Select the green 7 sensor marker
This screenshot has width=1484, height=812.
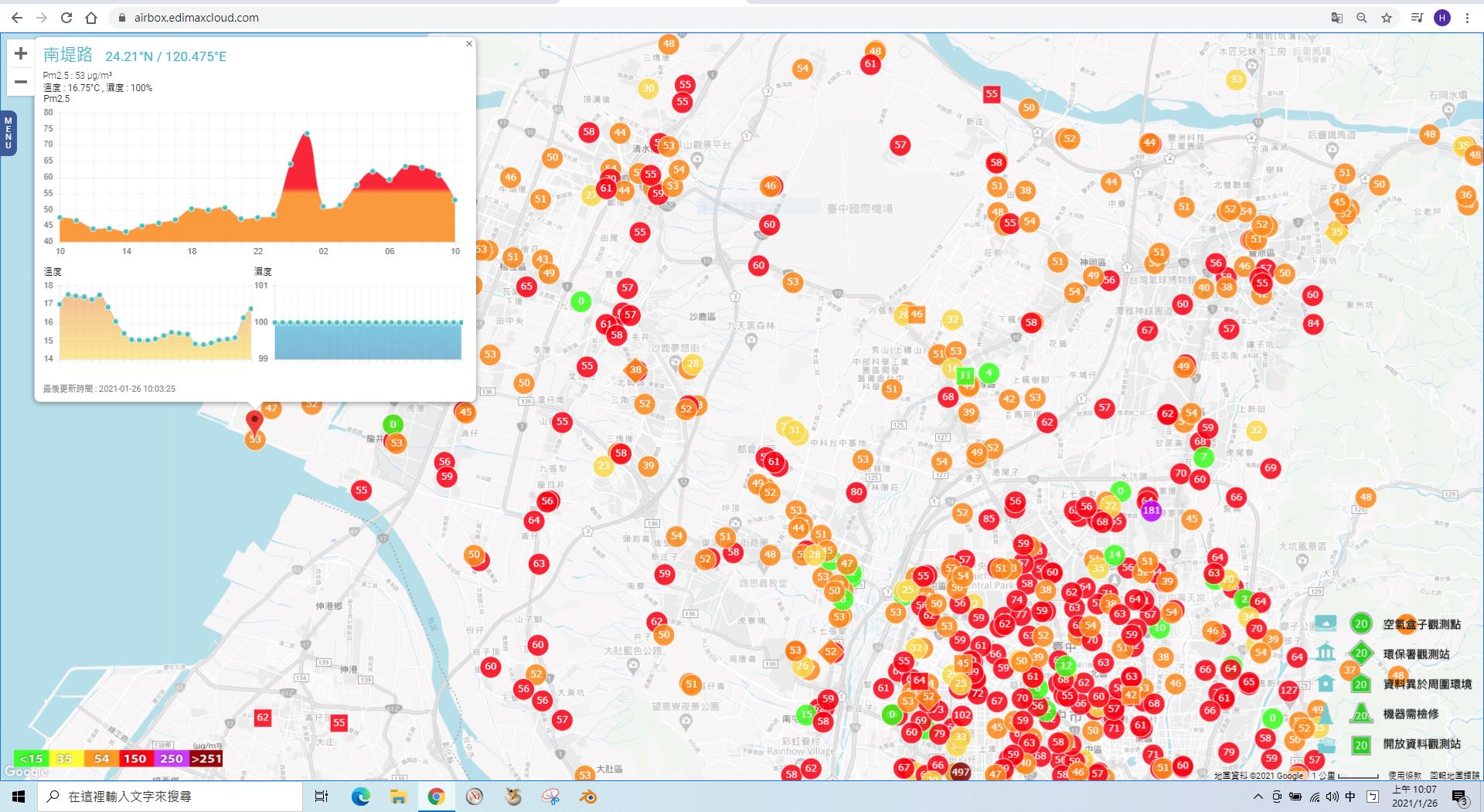click(1203, 457)
